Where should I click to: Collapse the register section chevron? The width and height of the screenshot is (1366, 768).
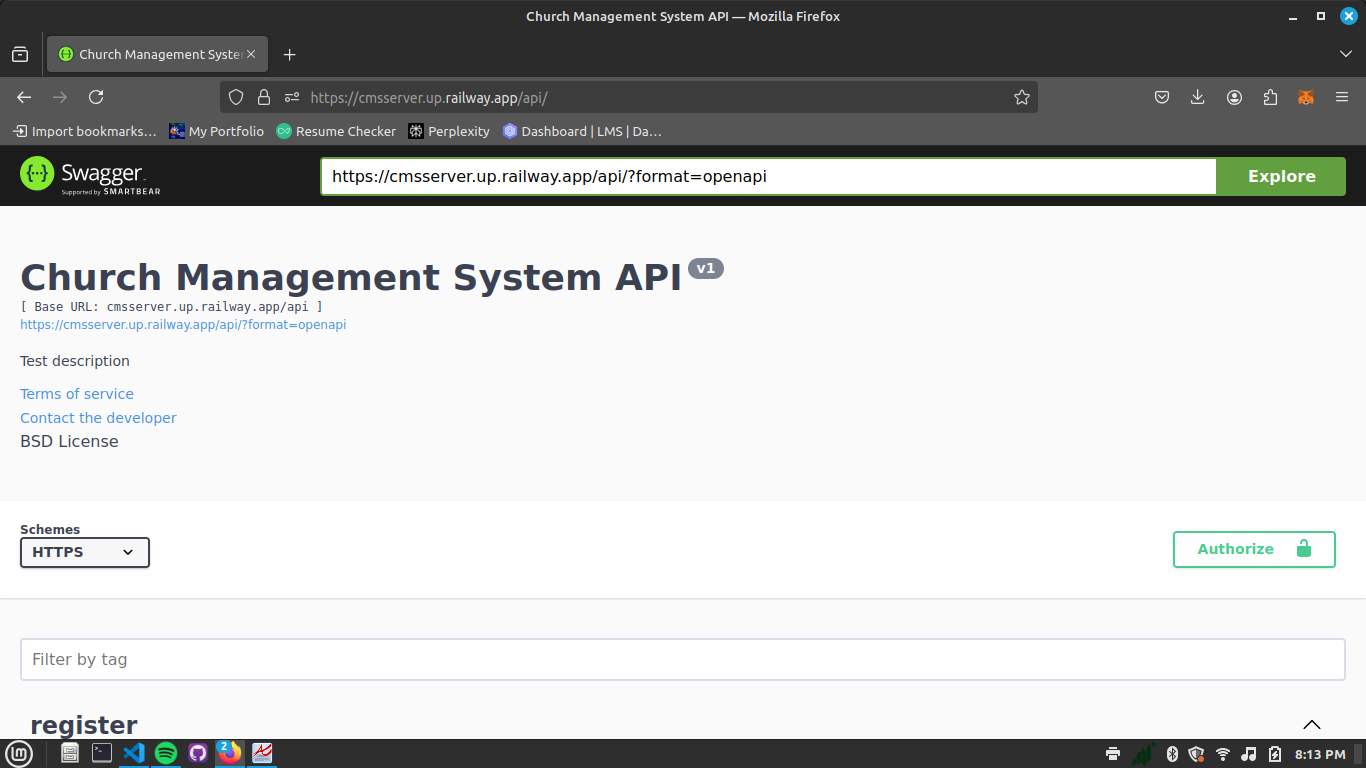(1312, 725)
